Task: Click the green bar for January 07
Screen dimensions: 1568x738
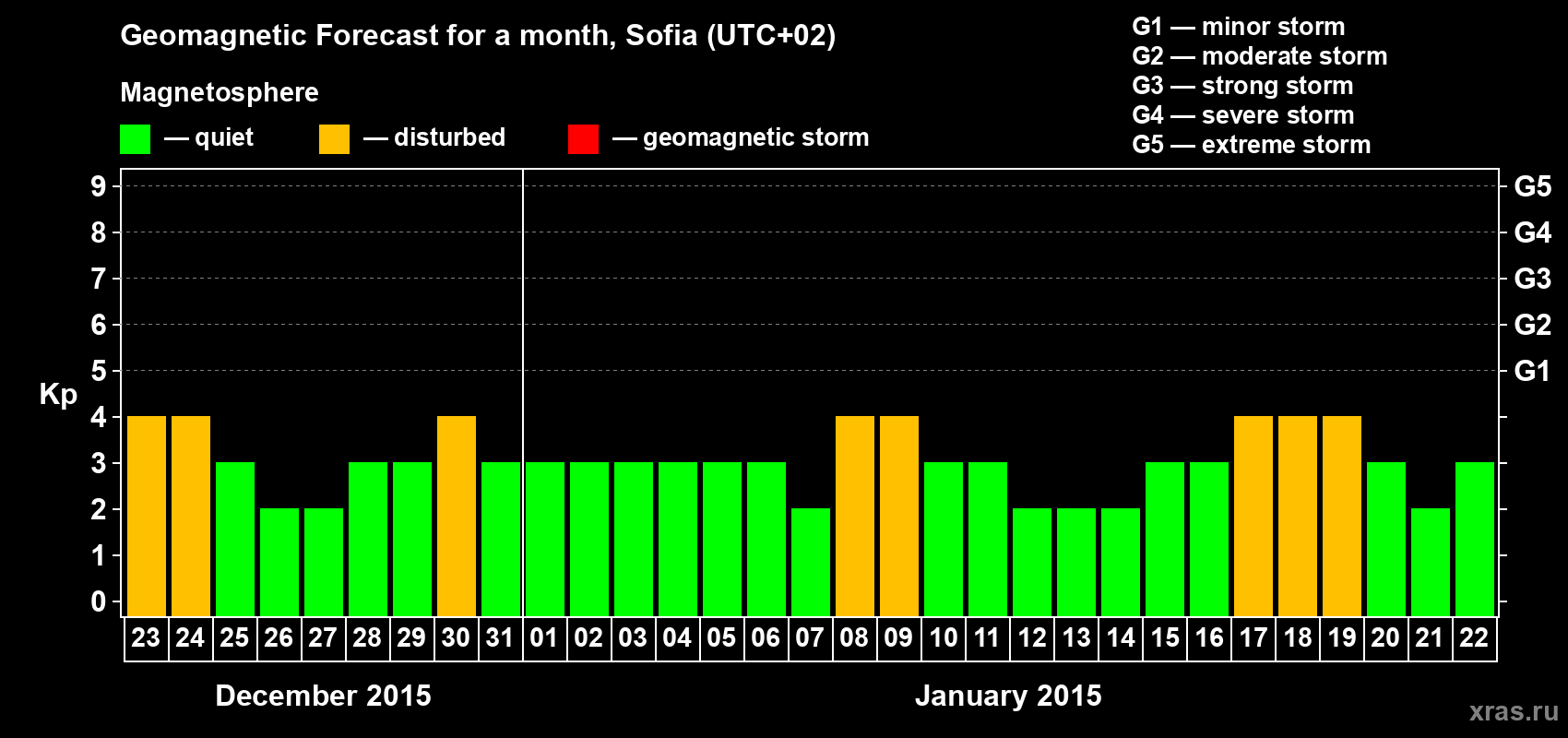Action: pos(811,562)
